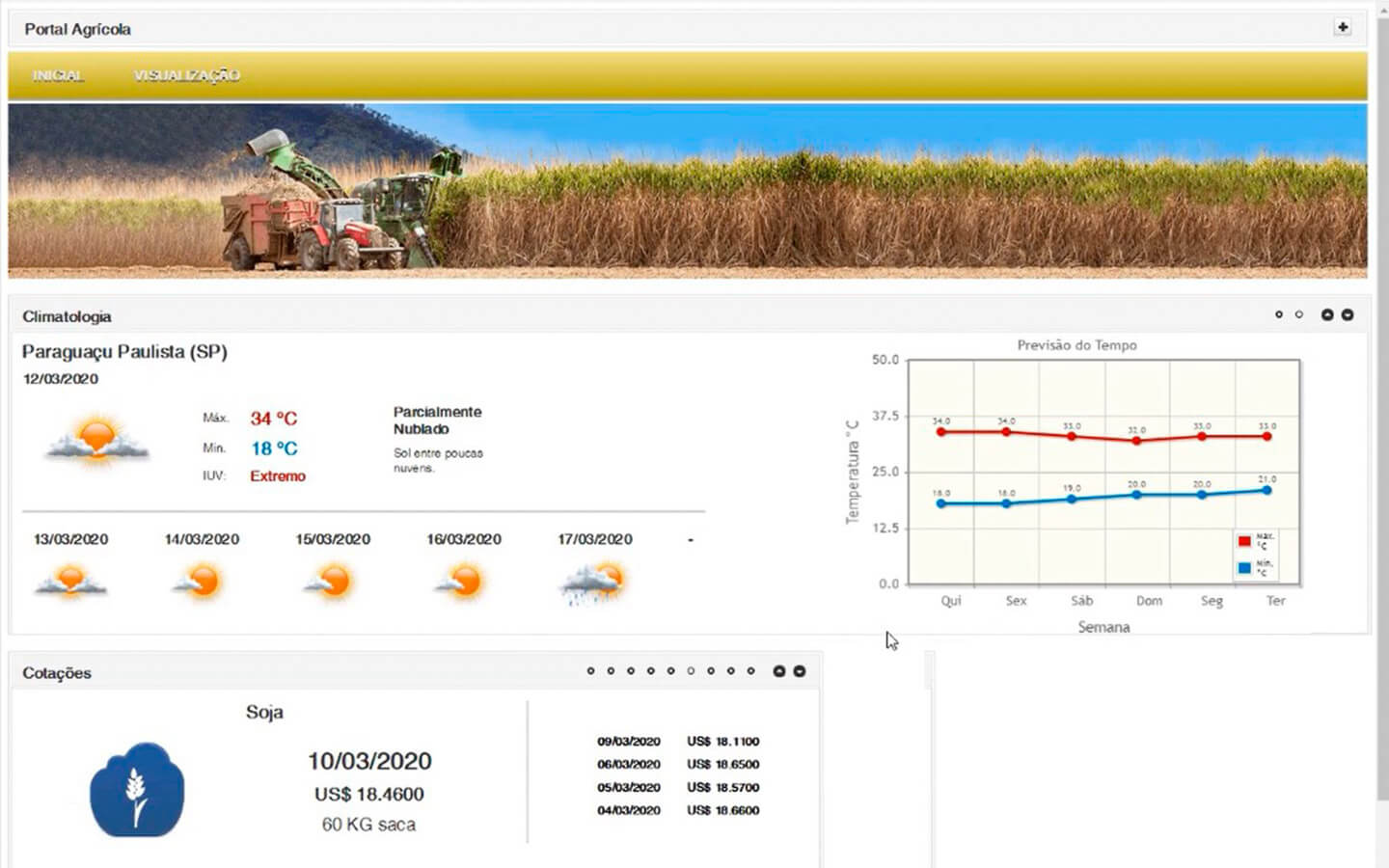Select first page dot in Cotações panel
The image size is (1389, 868).
590,671
